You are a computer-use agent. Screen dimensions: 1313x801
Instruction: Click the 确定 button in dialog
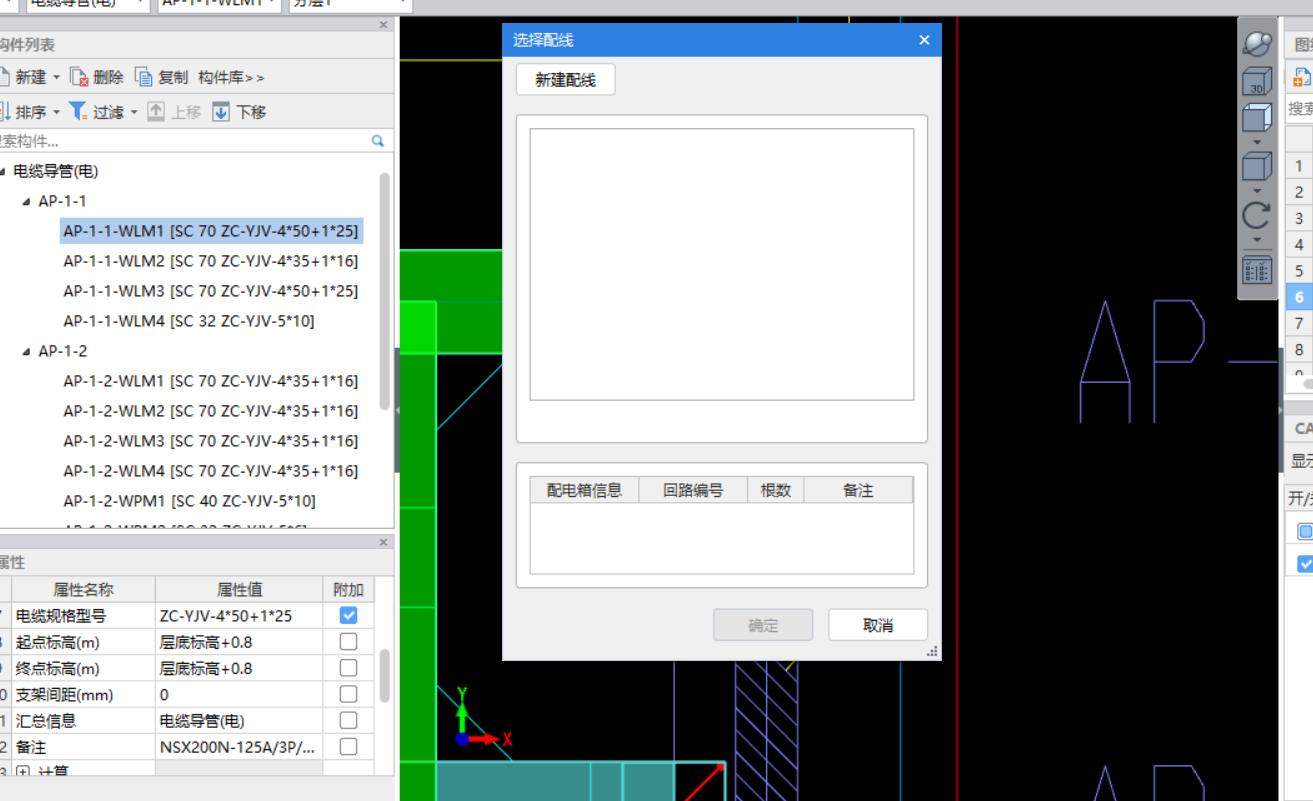click(763, 625)
